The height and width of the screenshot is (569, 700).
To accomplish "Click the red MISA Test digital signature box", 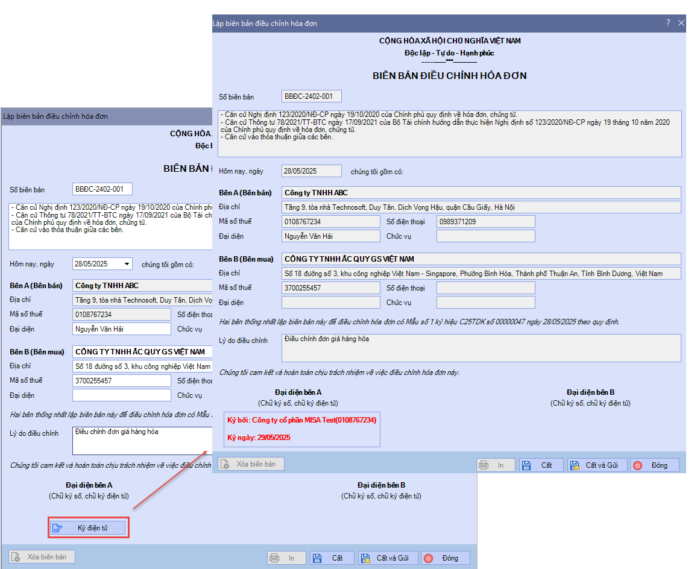I will click(302, 428).
